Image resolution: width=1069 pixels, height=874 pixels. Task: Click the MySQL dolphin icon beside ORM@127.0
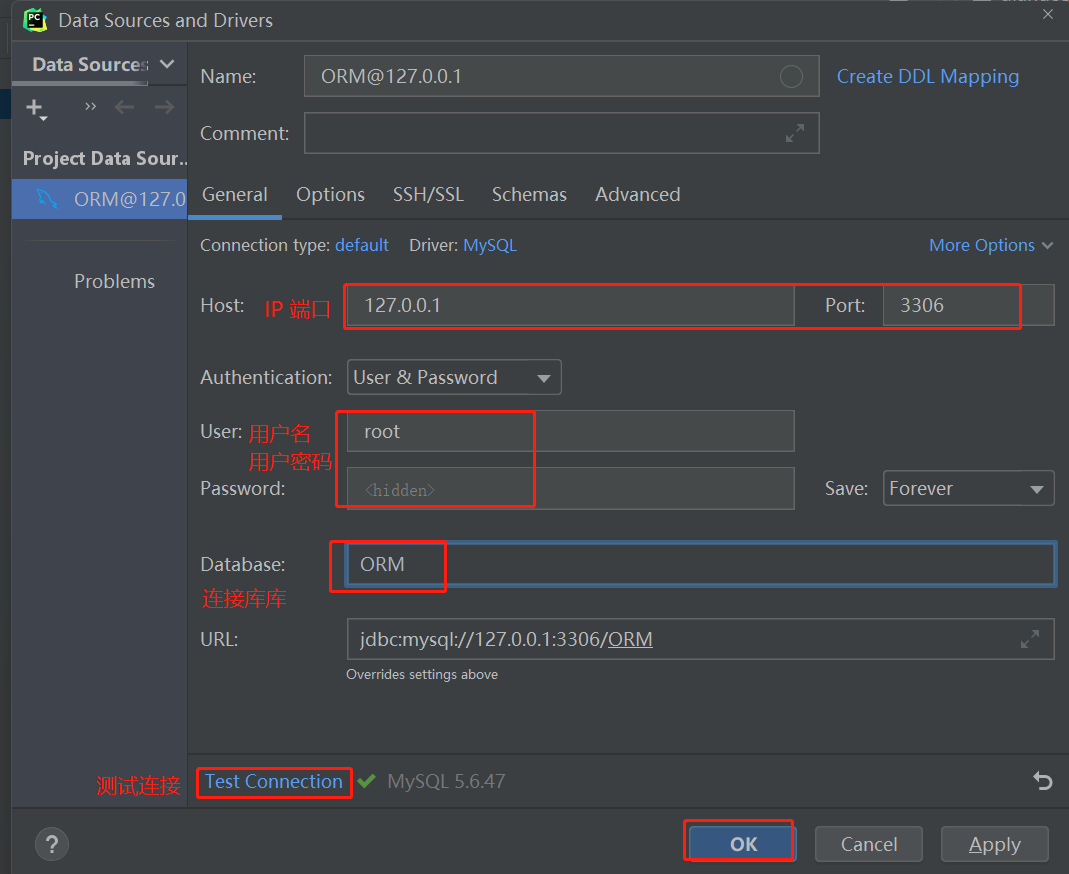click(x=47, y=198)
